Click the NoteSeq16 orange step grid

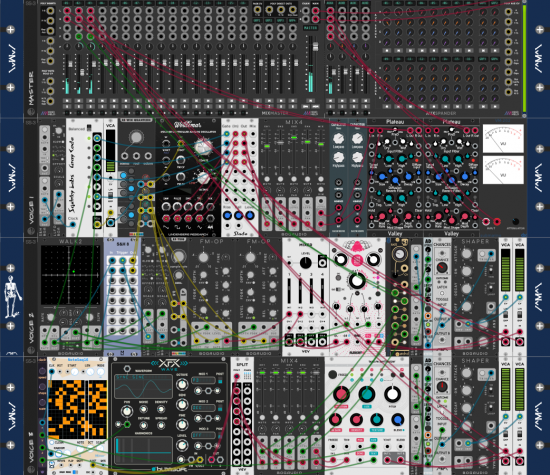[x=78, y=408]
